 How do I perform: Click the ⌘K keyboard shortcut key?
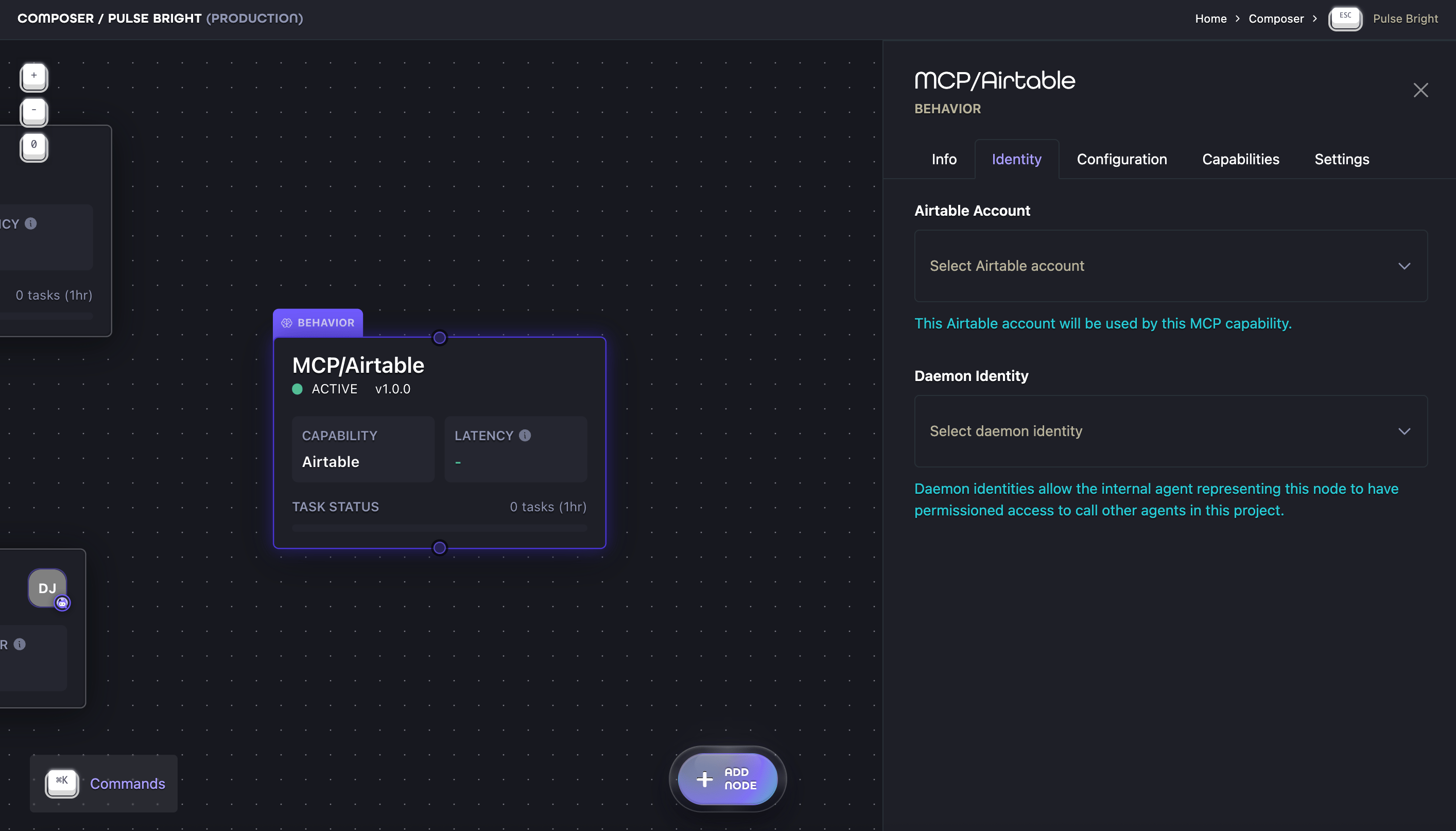coord(62,783)
